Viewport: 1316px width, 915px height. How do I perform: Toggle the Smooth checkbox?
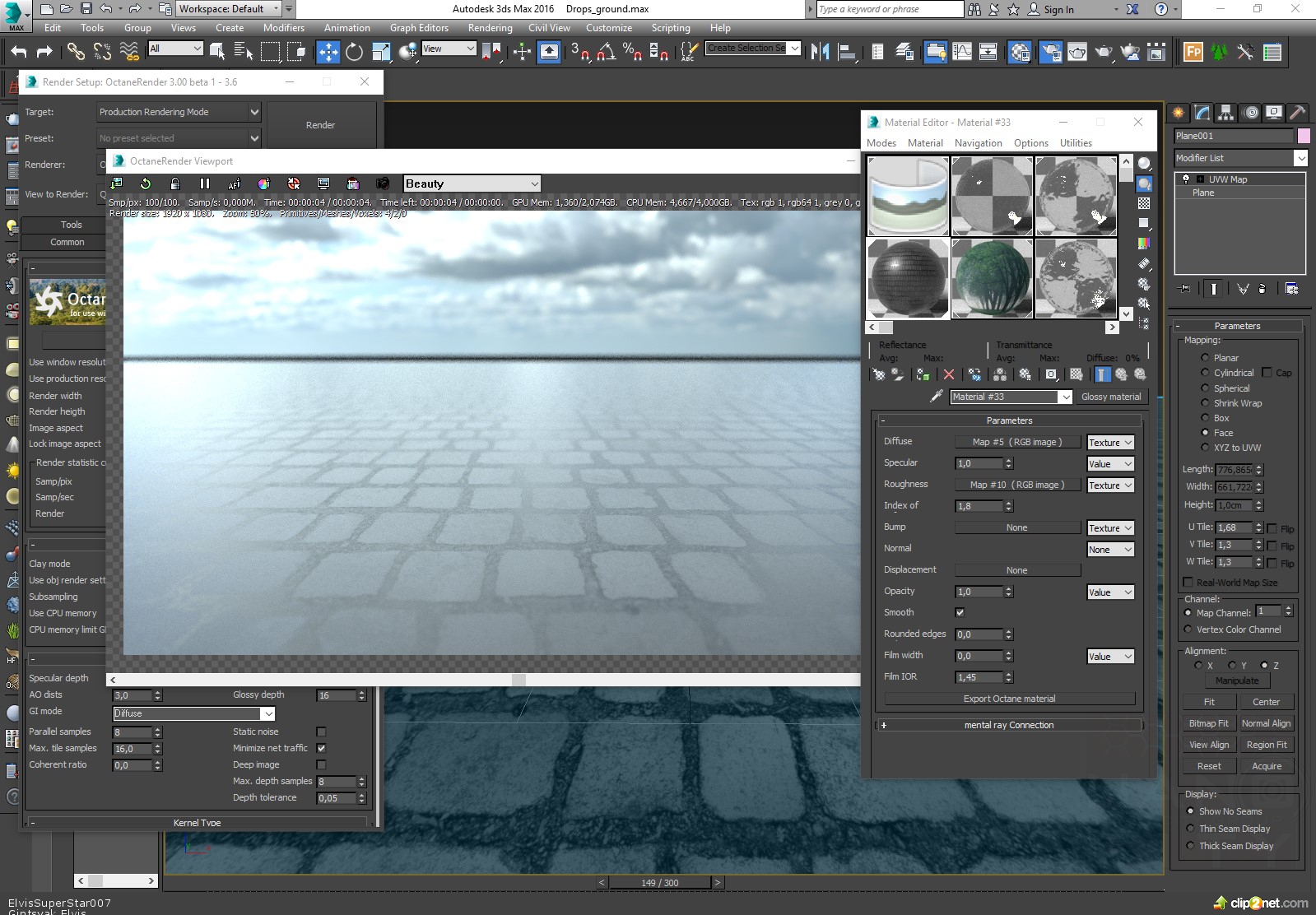click(960, 612)
